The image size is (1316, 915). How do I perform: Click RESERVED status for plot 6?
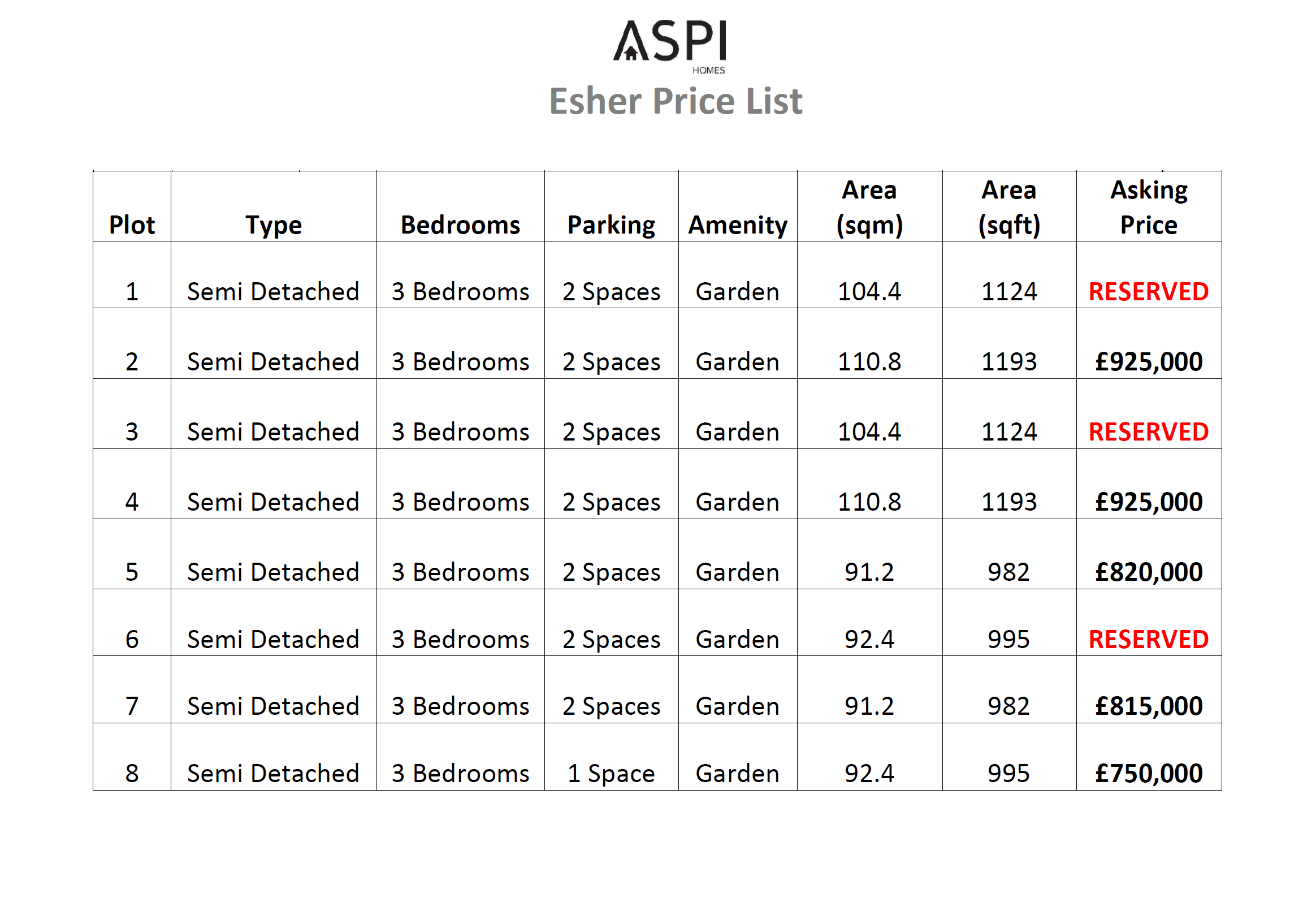[1148, 639]
